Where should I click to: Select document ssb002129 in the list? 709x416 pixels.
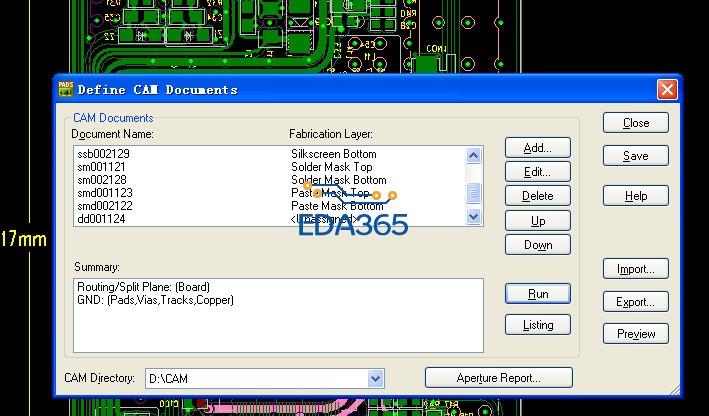104,154
